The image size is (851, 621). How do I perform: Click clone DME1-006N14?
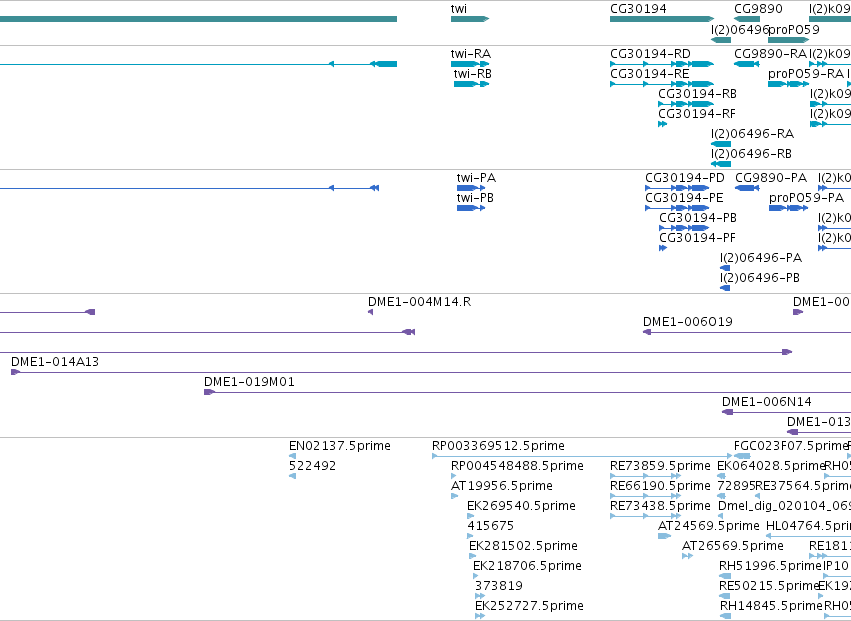(766, 402)
